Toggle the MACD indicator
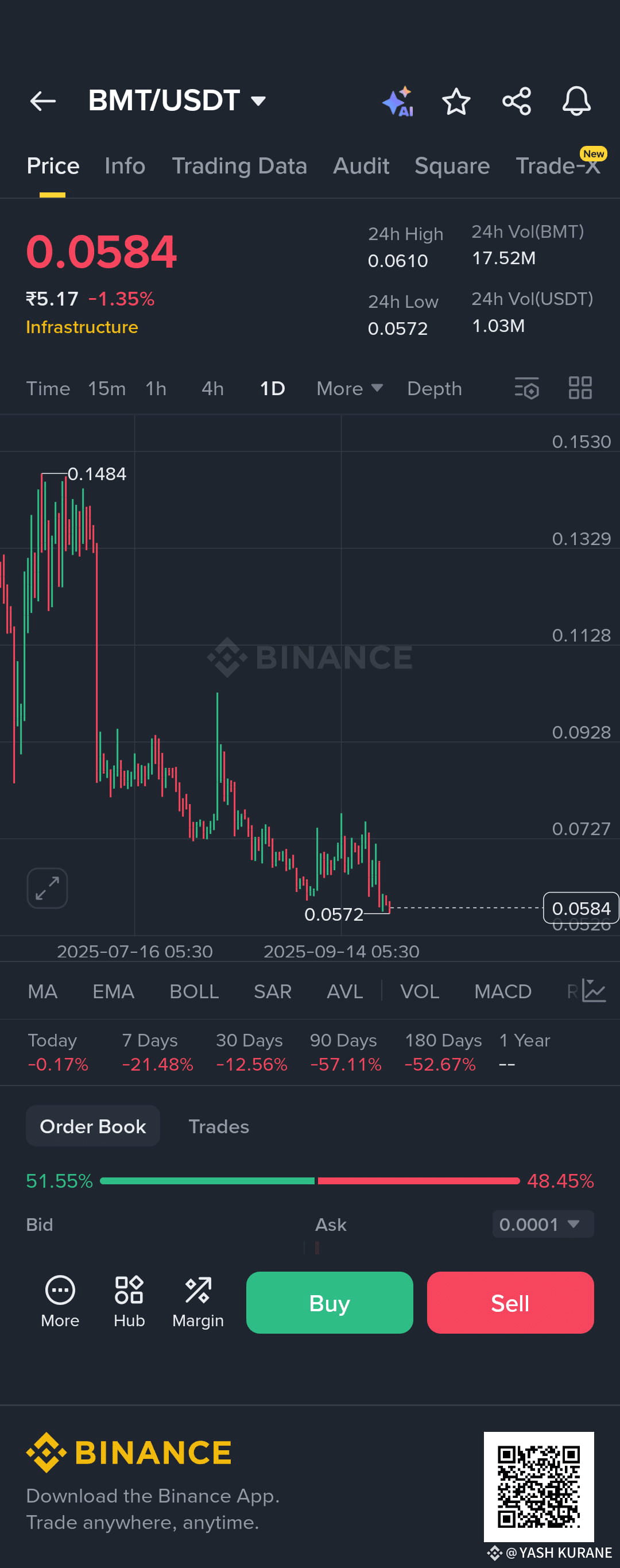 (502, 991)
